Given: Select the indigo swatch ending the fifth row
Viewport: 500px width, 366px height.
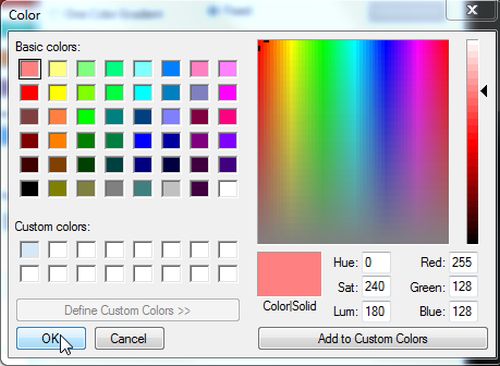Looking at the screenshot, I should coord(228,165).
